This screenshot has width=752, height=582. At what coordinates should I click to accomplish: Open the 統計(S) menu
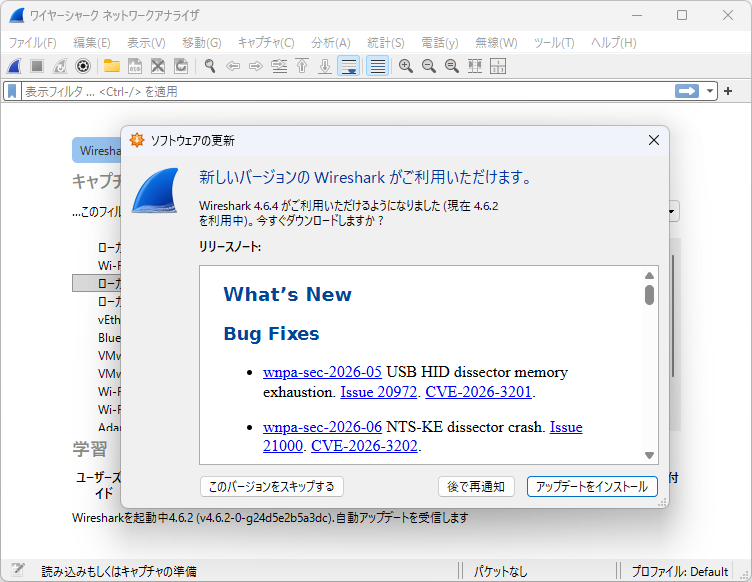(386, 43)
